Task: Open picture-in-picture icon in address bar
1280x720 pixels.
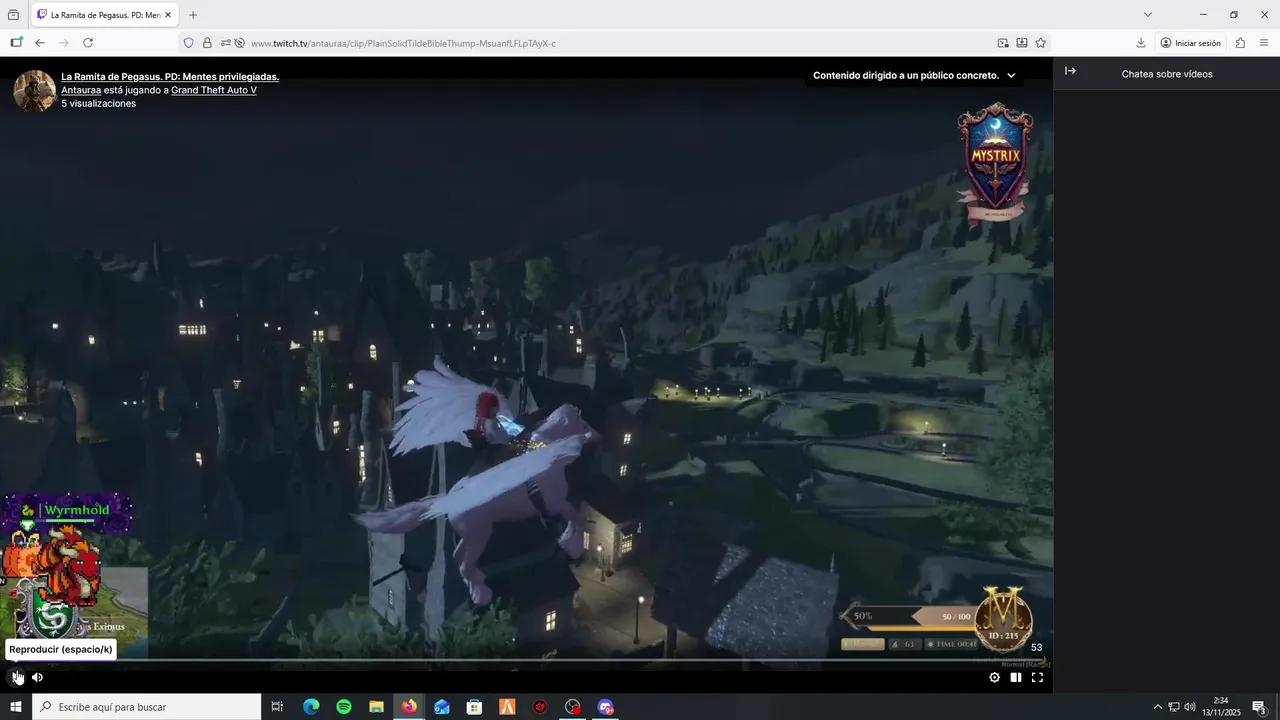Action: click(x=1003, y=43)
